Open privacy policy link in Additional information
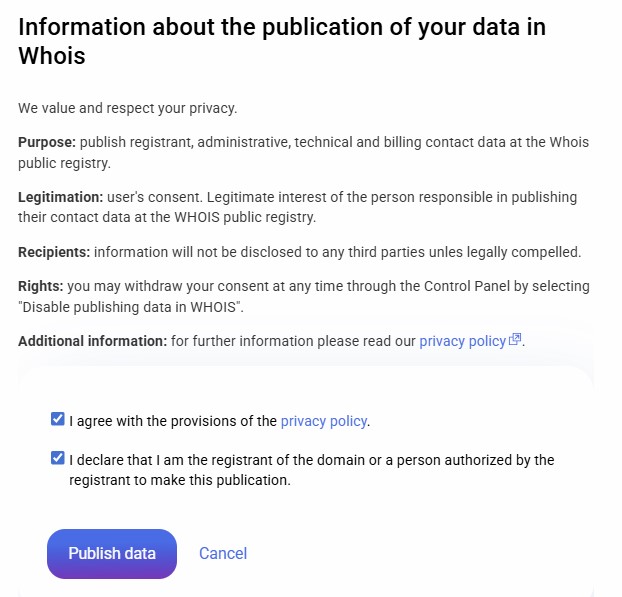The image size is (622, 597). pos(462,341)
